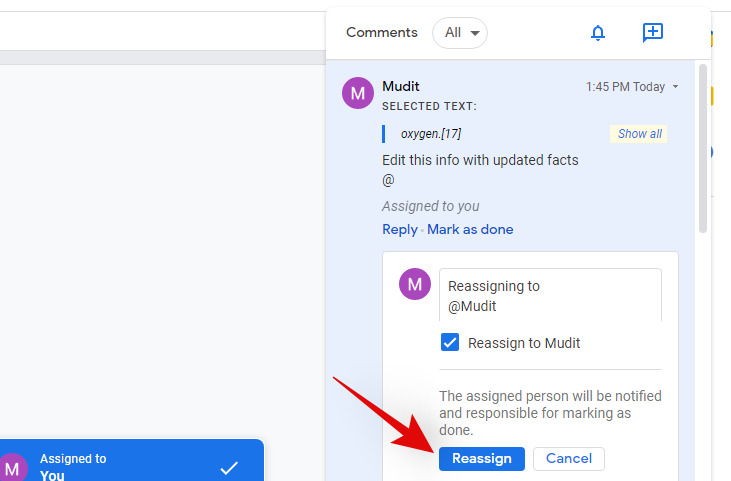Uncheck the Reassign to Mudit checkbox
731x481 pixels.
[x=450, y=343]
